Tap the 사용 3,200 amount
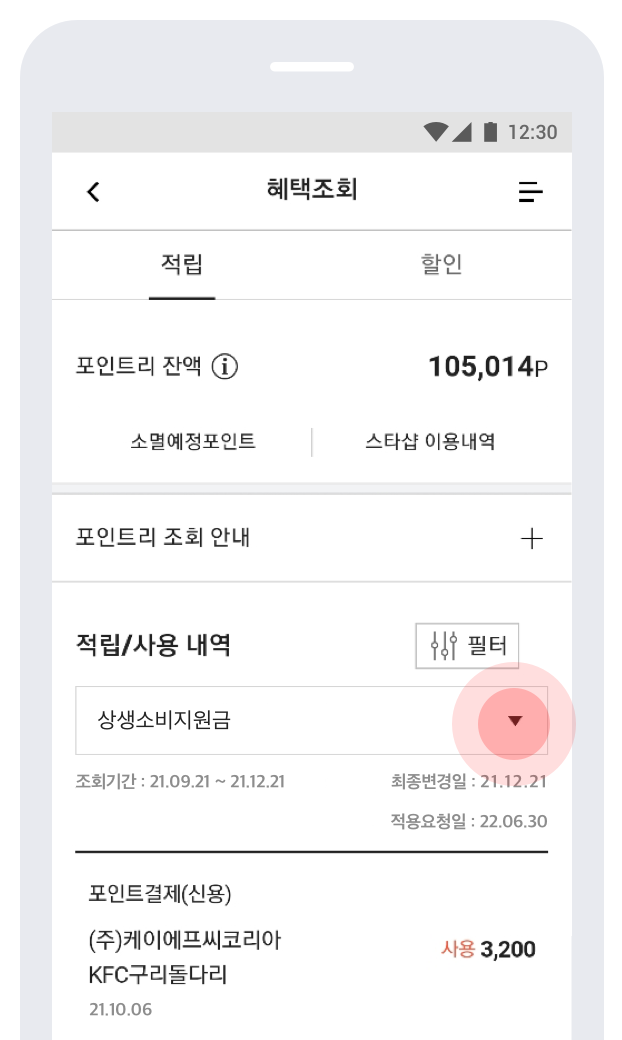Viewport: 622px width, 1040px height. 488,949
